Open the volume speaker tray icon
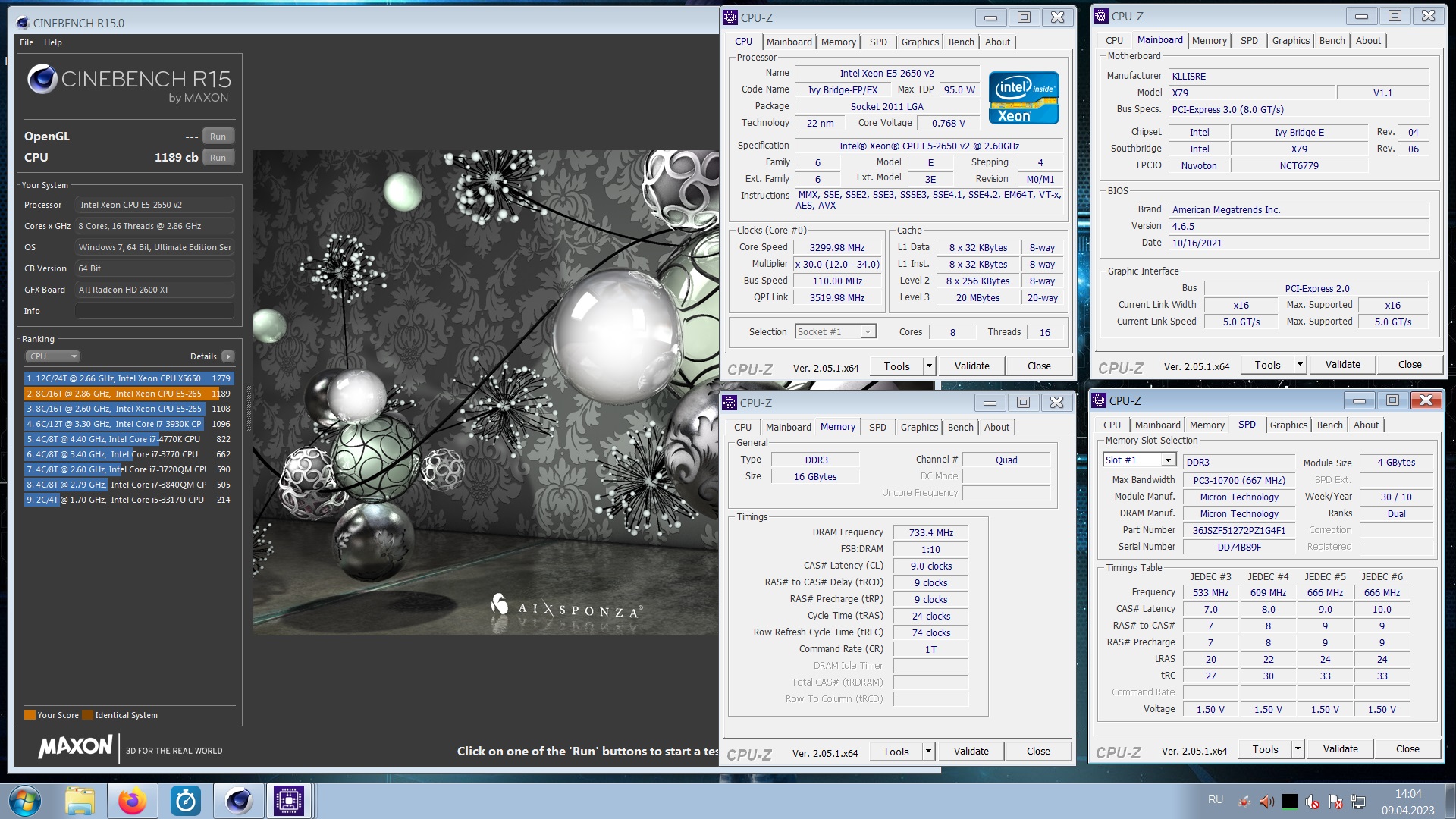 point(1266,802)
